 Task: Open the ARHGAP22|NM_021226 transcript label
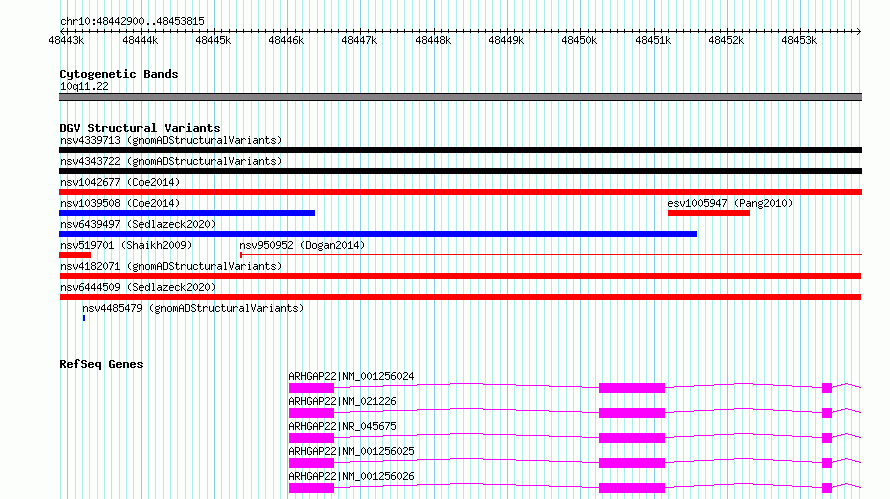click(342, 401)
